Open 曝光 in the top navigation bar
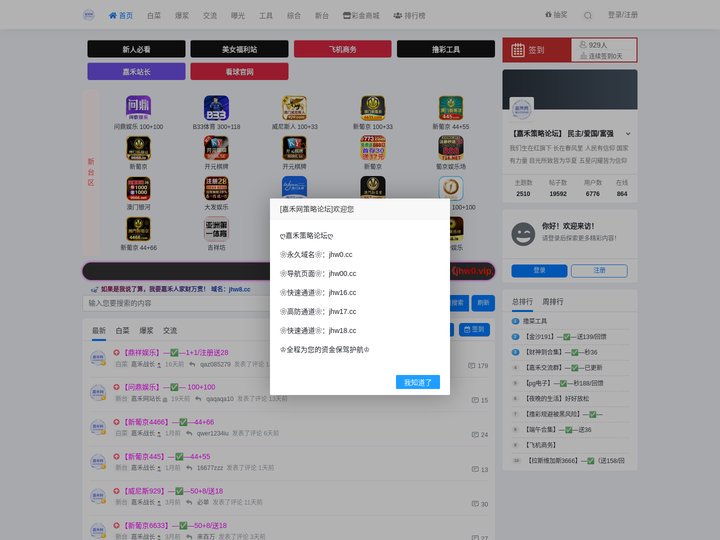Image resolution: width=720 pixels, height=540 pixels. (x=238, y=16)
